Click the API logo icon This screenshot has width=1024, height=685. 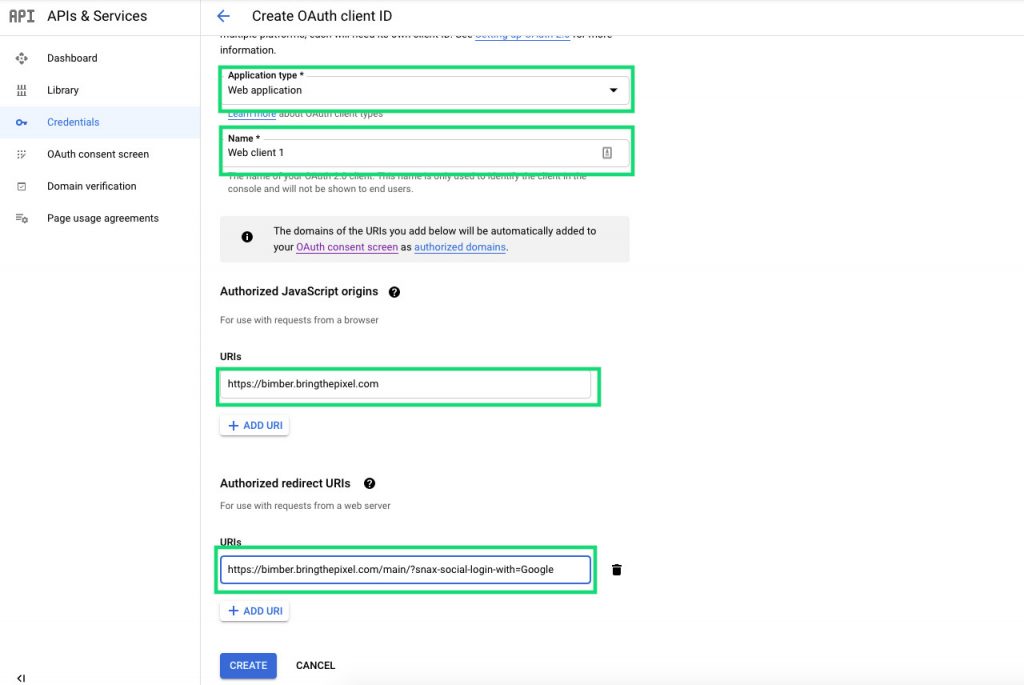pos(22,16)
